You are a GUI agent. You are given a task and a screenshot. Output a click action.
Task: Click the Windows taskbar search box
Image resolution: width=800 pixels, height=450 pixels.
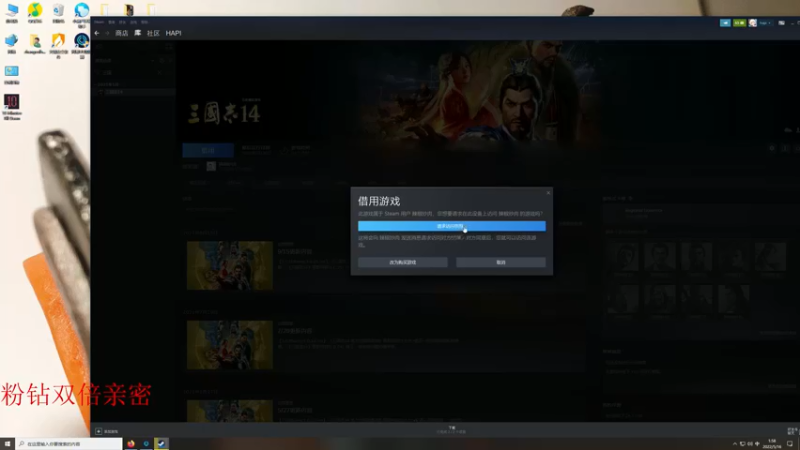click(69, 444)
